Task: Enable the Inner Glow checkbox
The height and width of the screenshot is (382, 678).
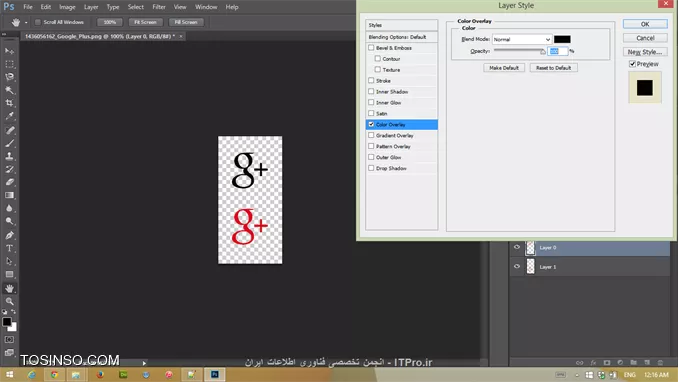Action: pos(371,102)
